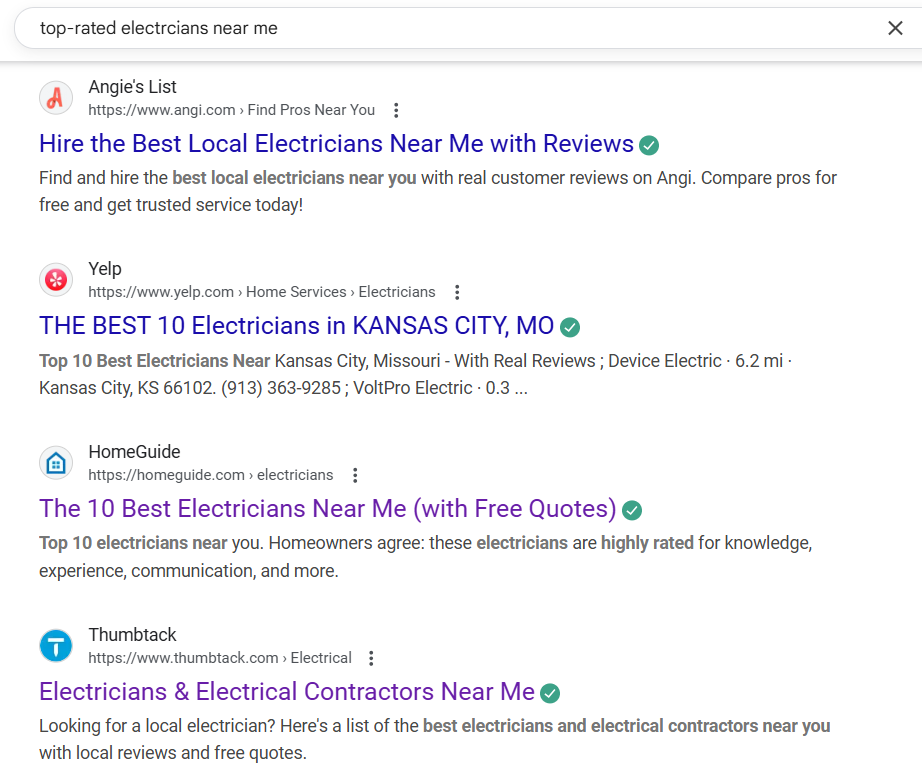Click the Thumbtack logo icon
922x772 pixels.
56,645
